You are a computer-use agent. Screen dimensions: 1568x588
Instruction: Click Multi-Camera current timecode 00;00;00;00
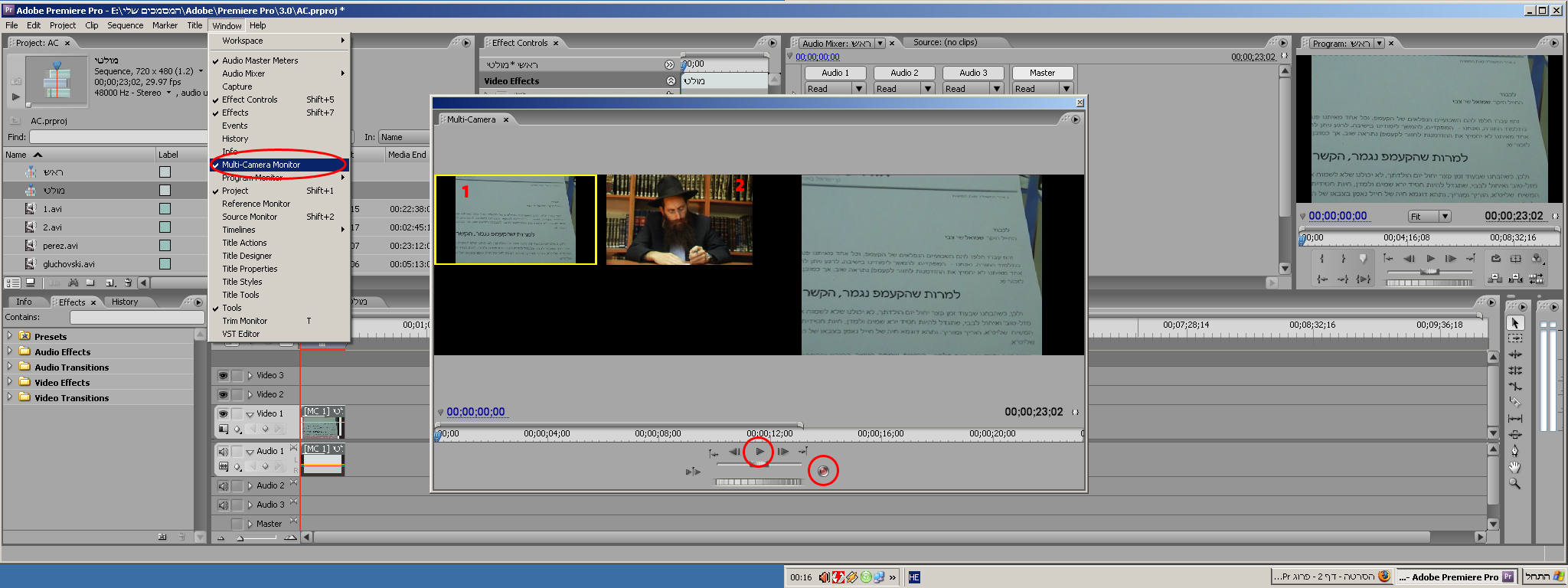tap(475, 412)
